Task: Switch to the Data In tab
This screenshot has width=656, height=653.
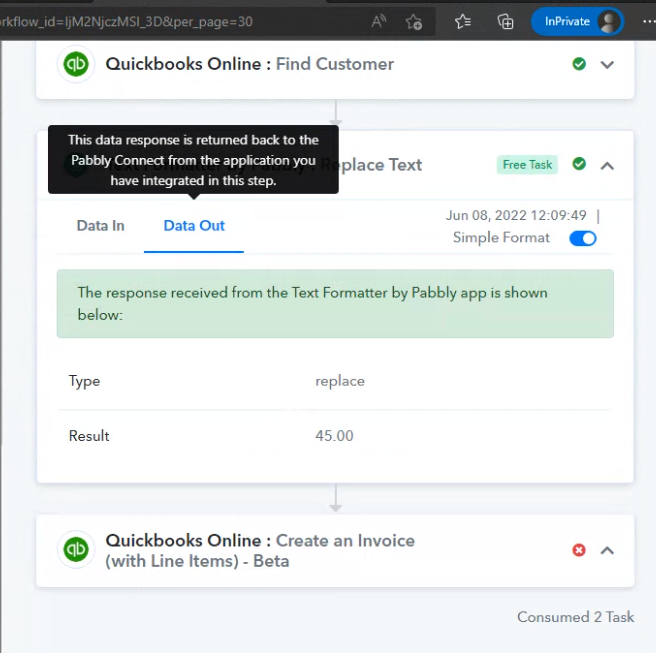Action: [x=100, y=225]
